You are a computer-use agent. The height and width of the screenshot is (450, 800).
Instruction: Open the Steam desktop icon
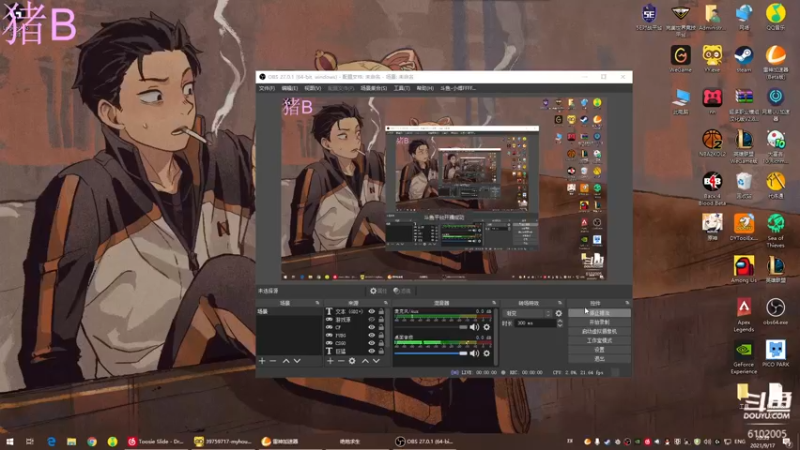pyautogui.click(x=743, y=58)
